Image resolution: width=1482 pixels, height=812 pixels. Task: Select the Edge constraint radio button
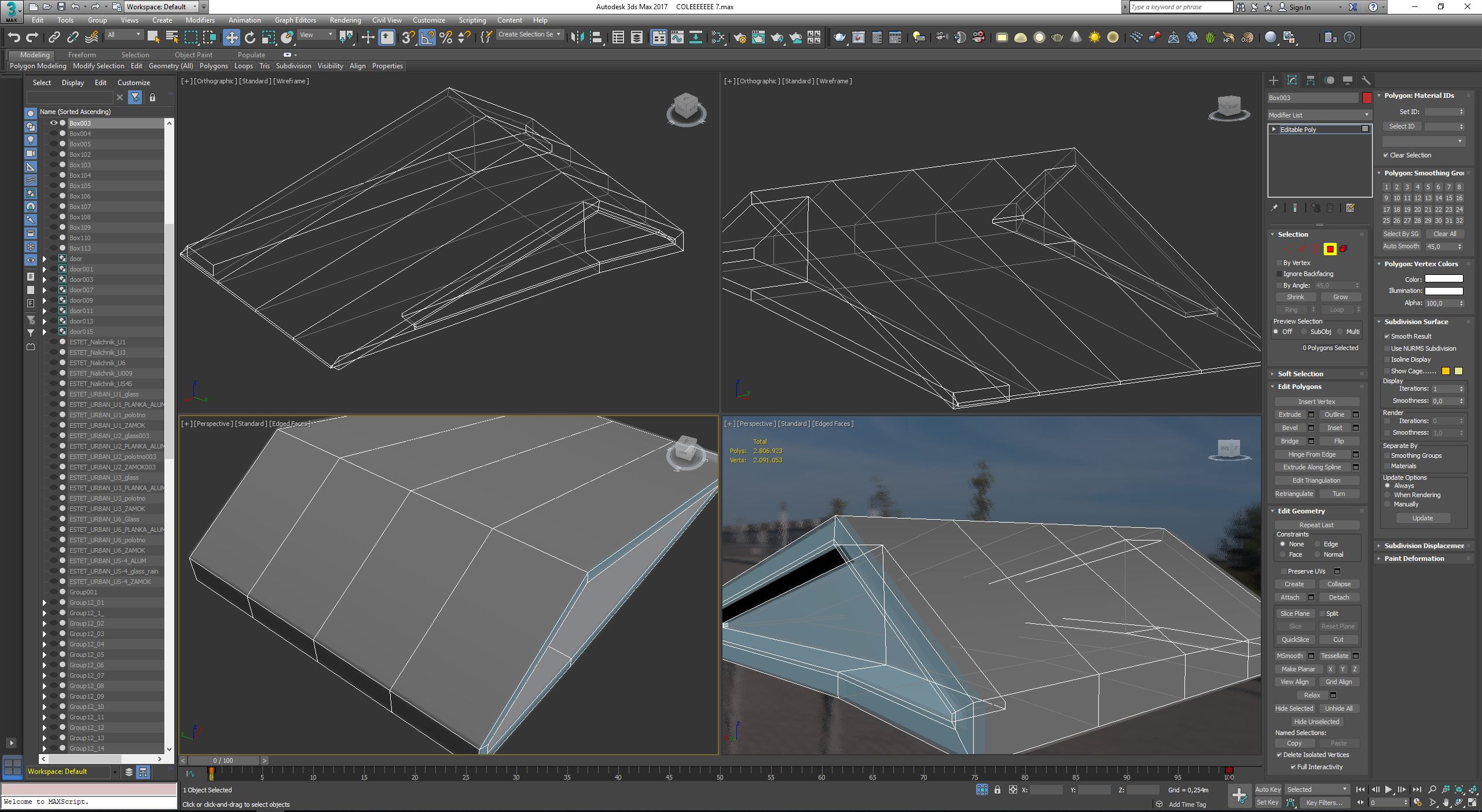point(1317,544)
